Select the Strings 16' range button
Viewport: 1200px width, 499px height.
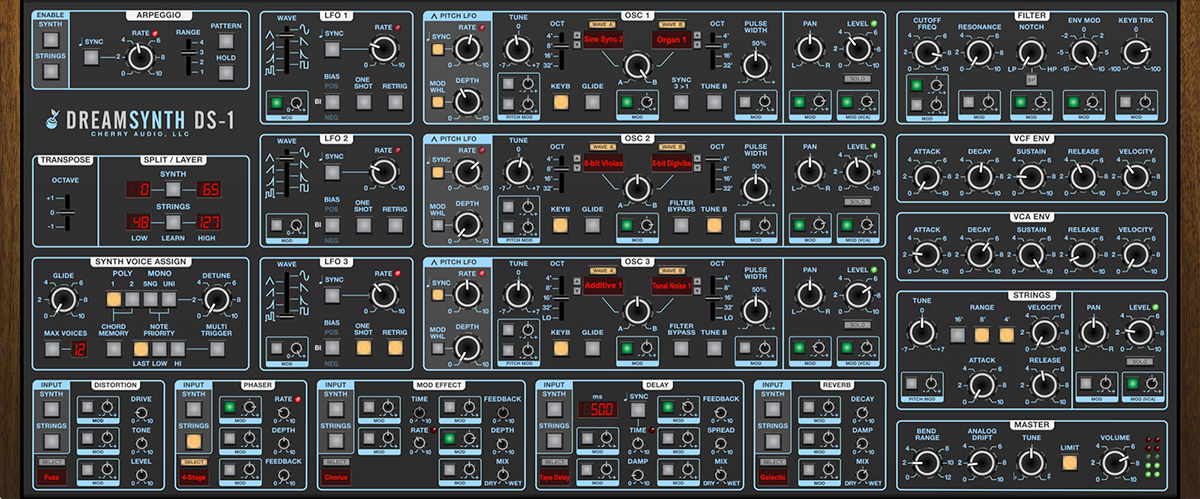pos(959,335)
